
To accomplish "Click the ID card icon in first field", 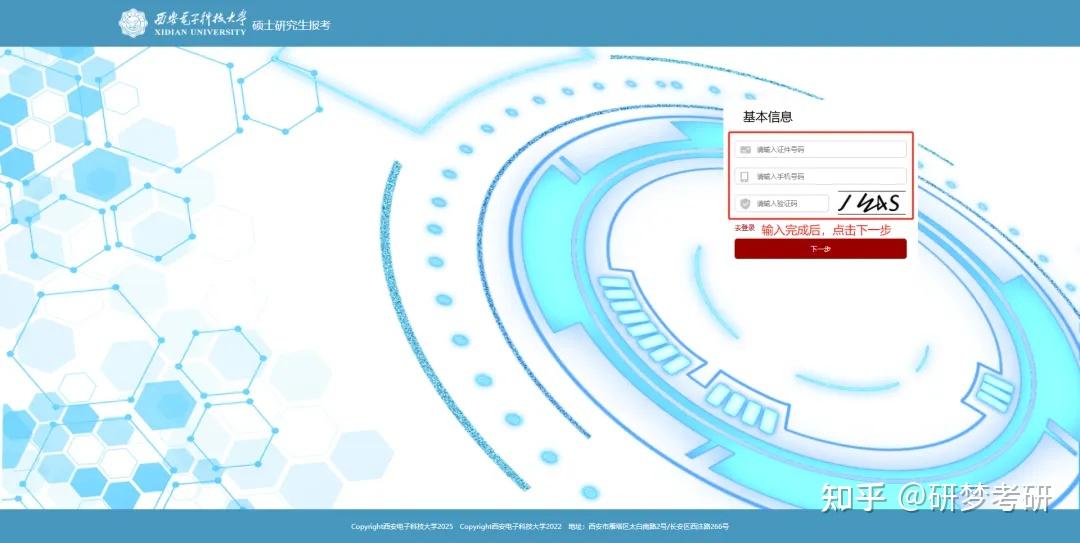I will 745,150.
